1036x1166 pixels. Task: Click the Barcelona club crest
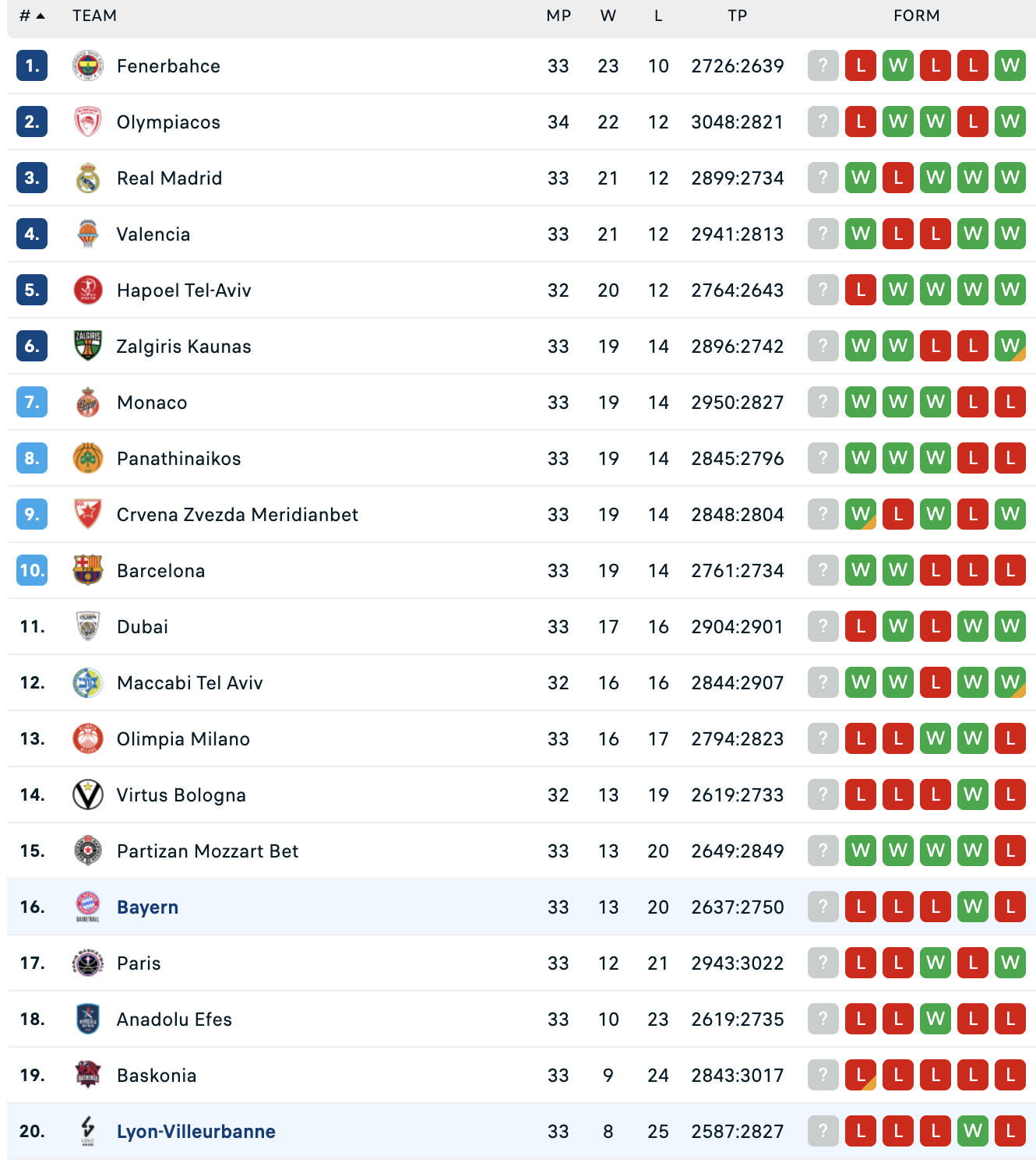click(88, 570)
